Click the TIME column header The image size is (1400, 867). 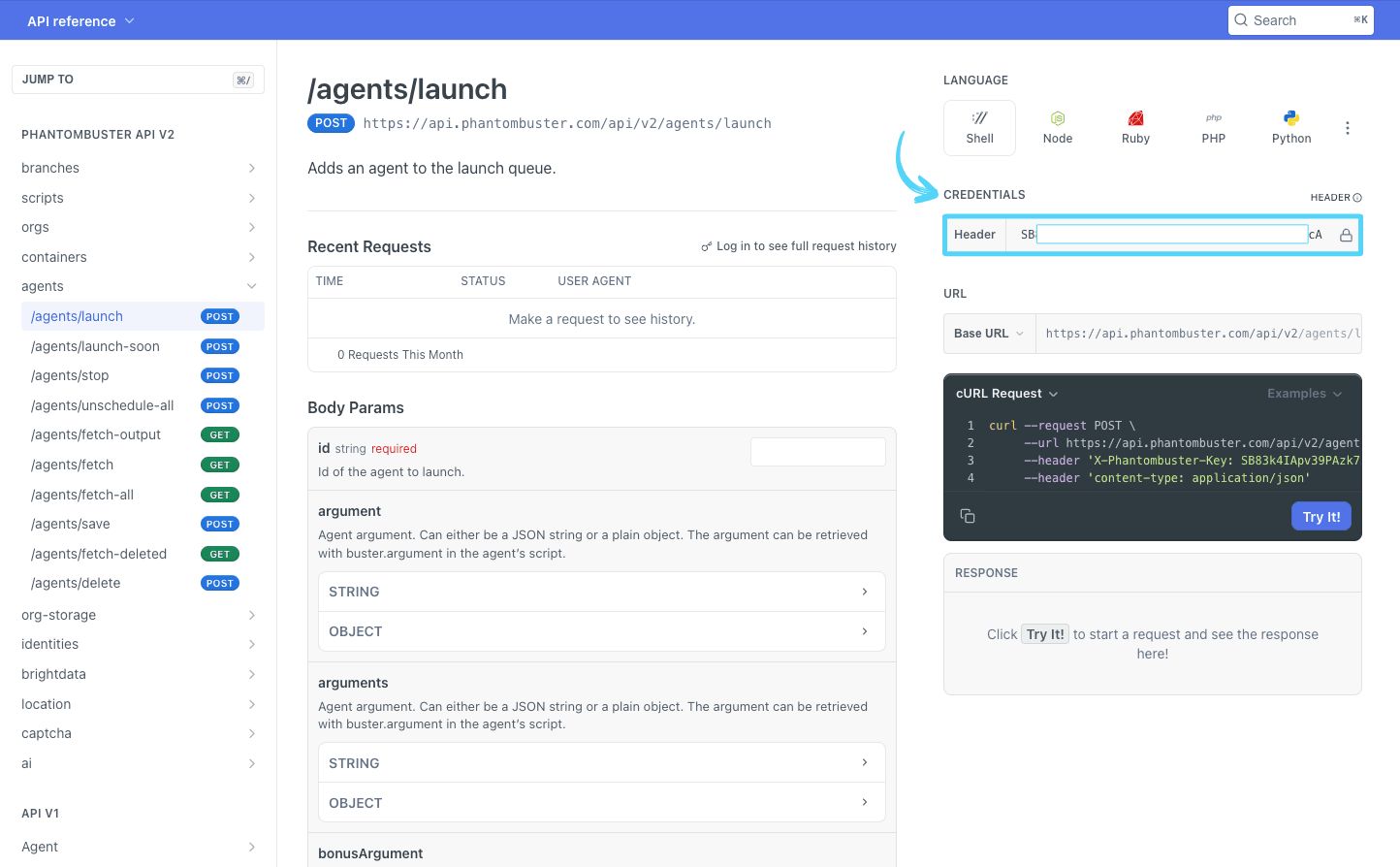pyautogui.click(x=330, y=281)
